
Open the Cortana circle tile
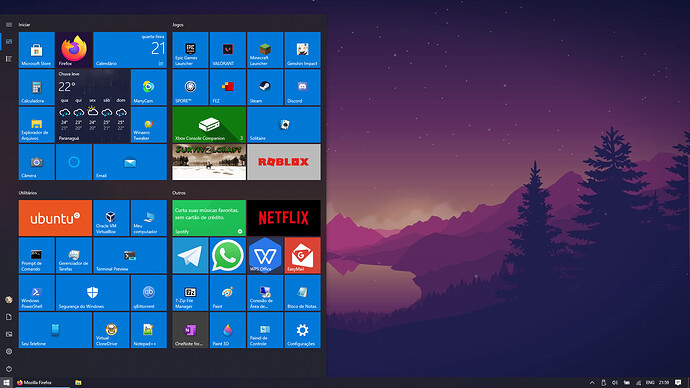pyautogui.click(x=74, y=162)
